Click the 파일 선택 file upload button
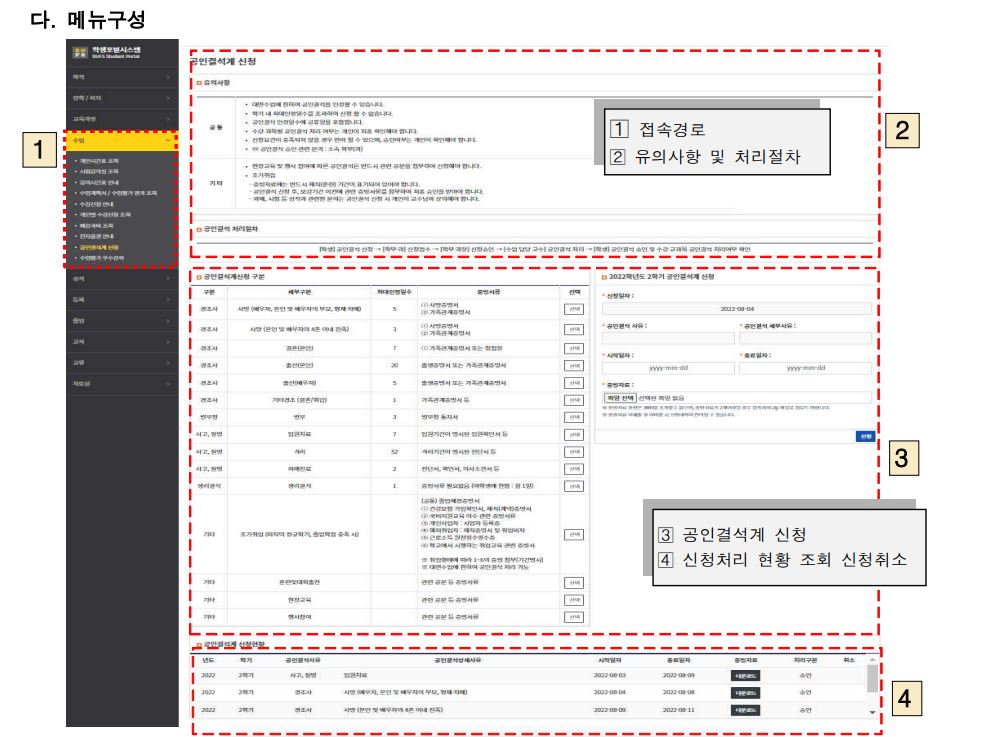 coord(621,397)
